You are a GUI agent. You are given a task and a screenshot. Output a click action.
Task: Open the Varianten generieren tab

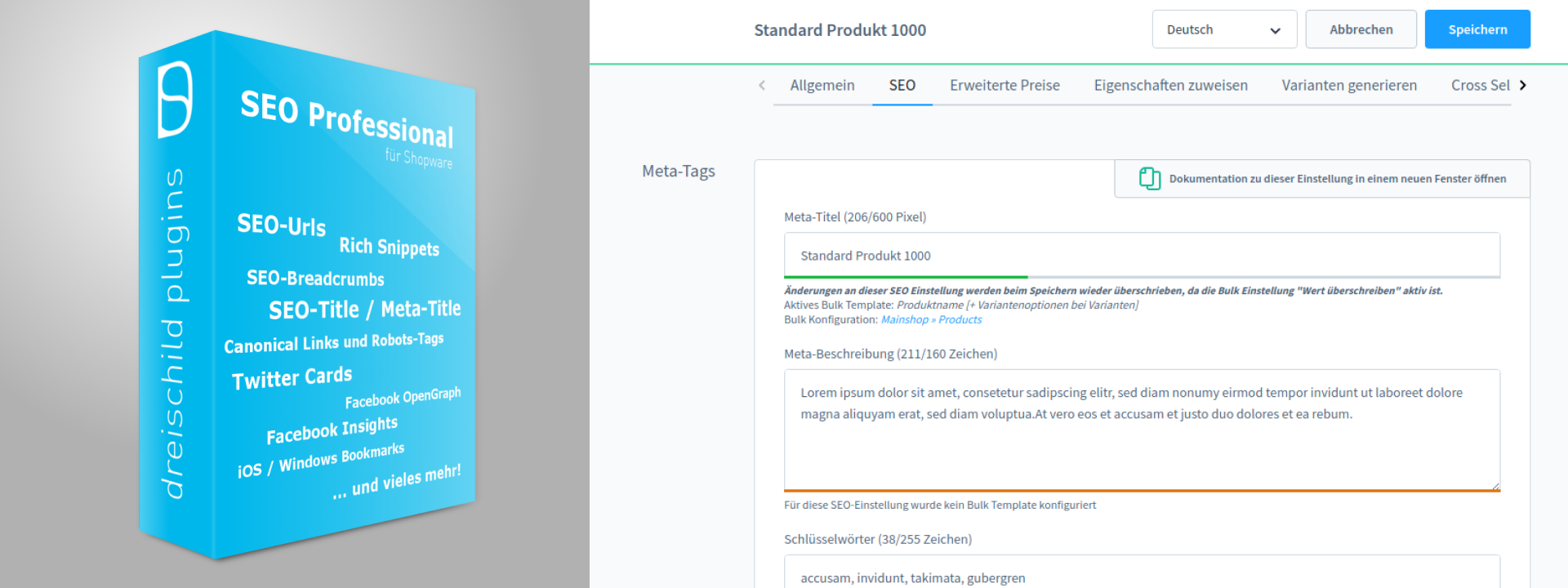coord(1349,85)
